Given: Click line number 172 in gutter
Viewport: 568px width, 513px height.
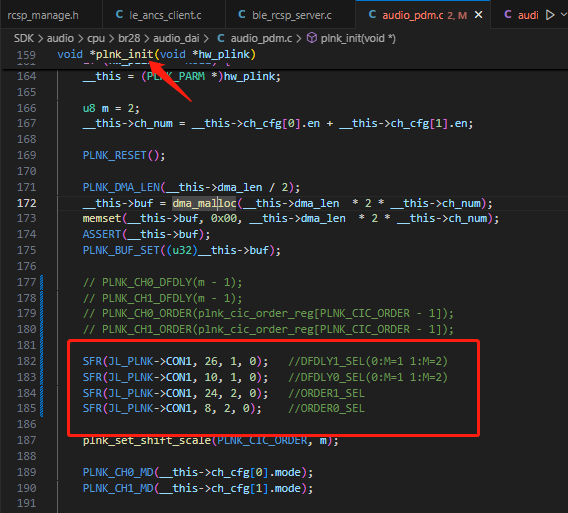Looking at the screenshot, I should 26,203.
